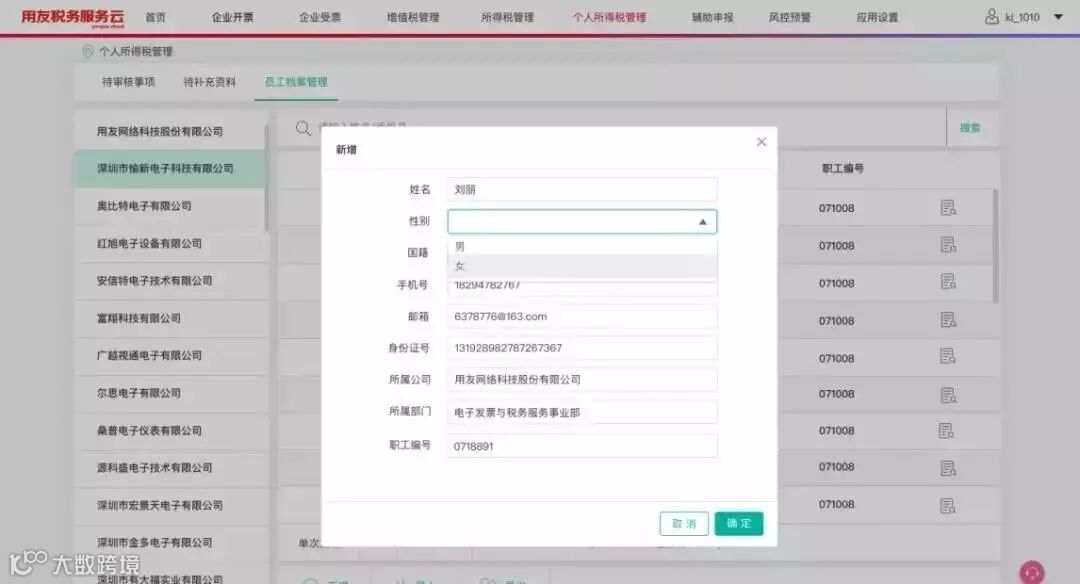The image size is (1080, 584).
Task: Open the 首页 menu
Action: click(156, 17)
